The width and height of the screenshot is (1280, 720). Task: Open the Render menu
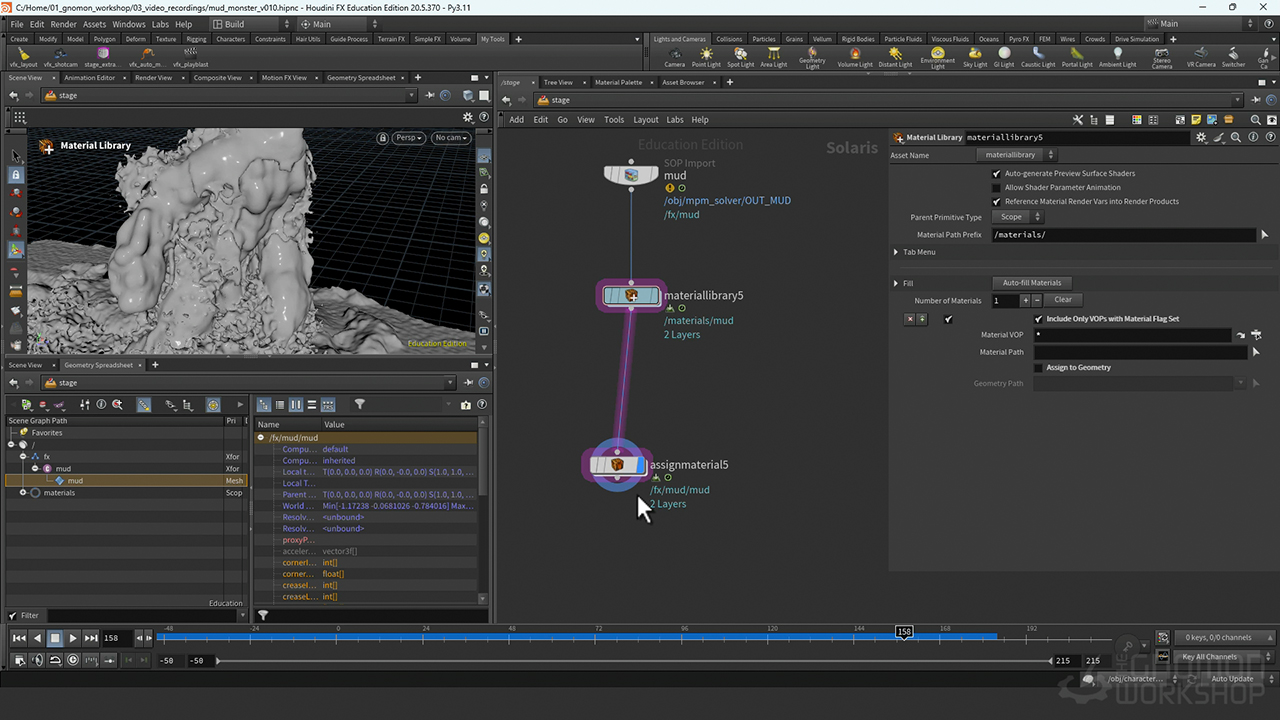coord(63,24)
